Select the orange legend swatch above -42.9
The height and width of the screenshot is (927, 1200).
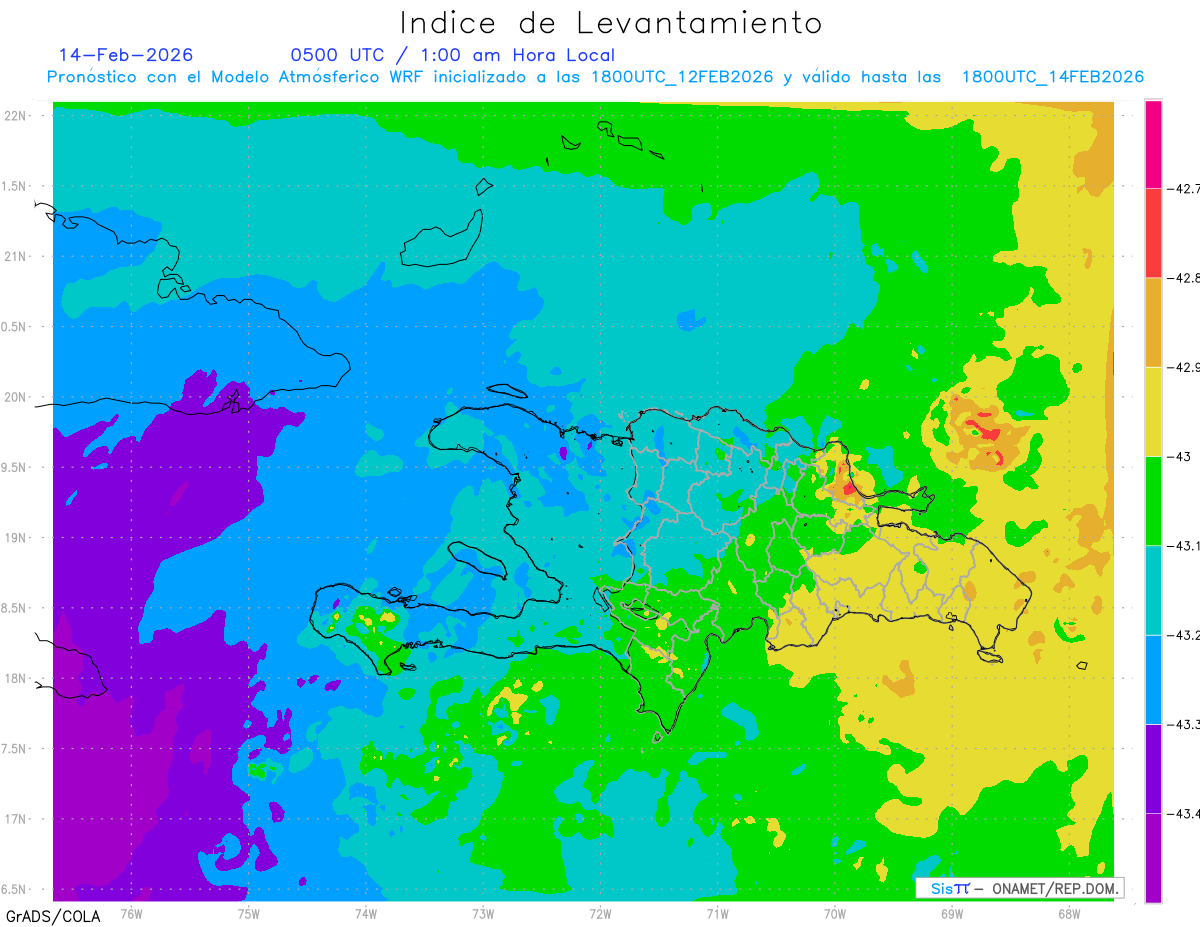[x=1153, y=322]
